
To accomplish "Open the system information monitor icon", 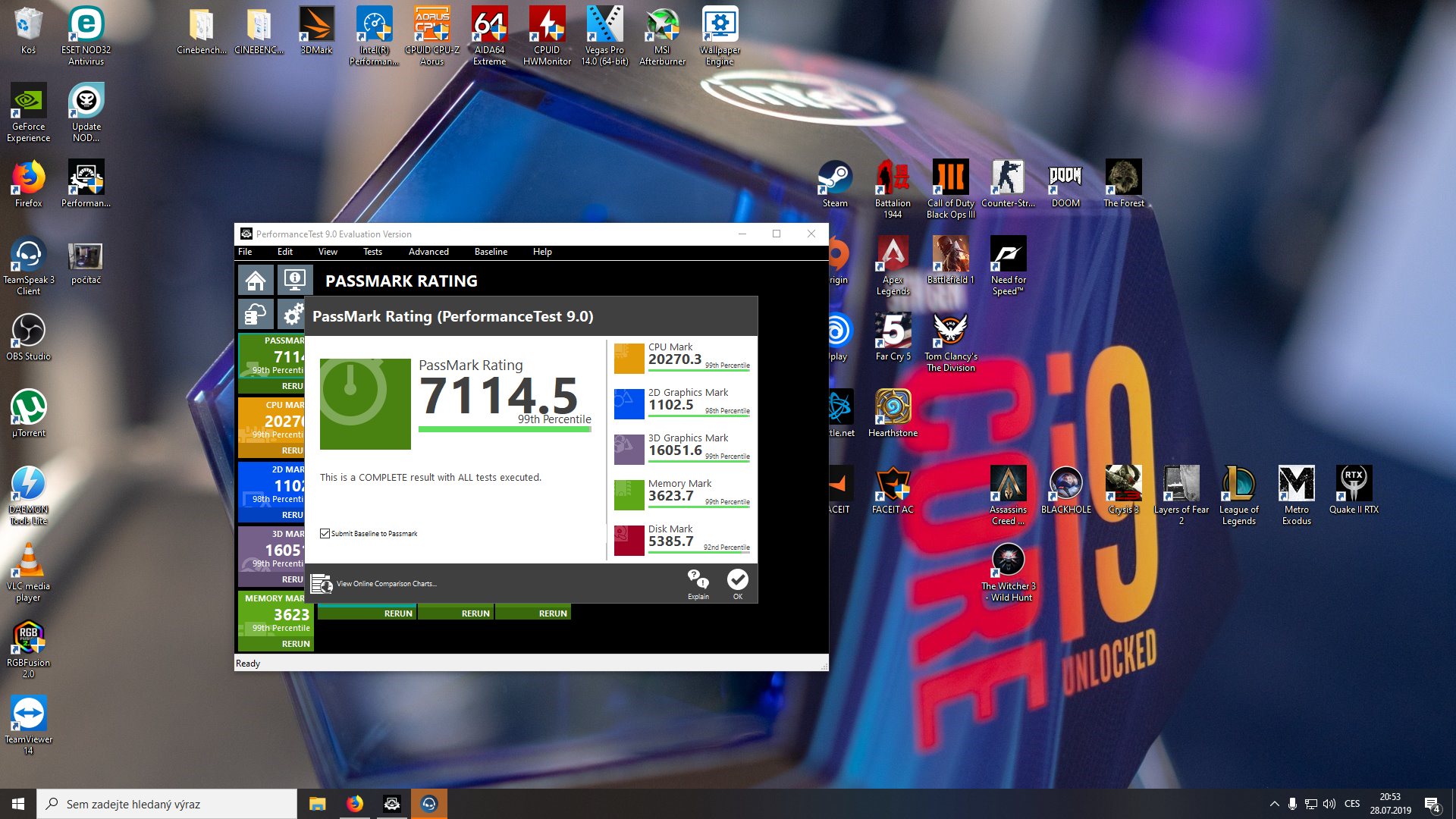I will 294,281.
